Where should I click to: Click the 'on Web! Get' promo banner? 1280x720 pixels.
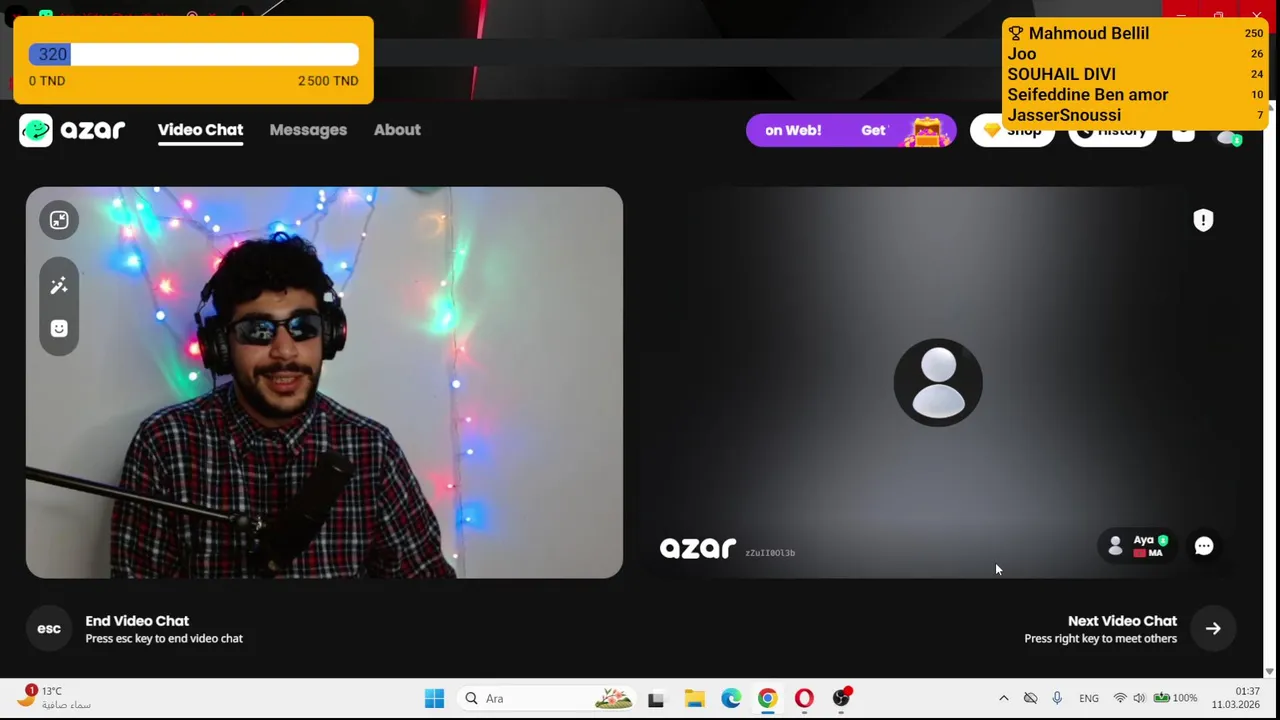851,130
